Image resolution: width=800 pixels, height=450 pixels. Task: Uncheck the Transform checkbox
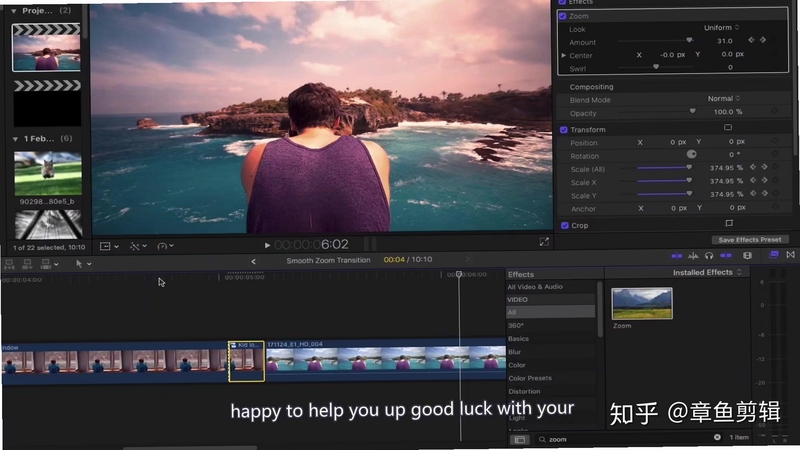(x=564, y=130)
